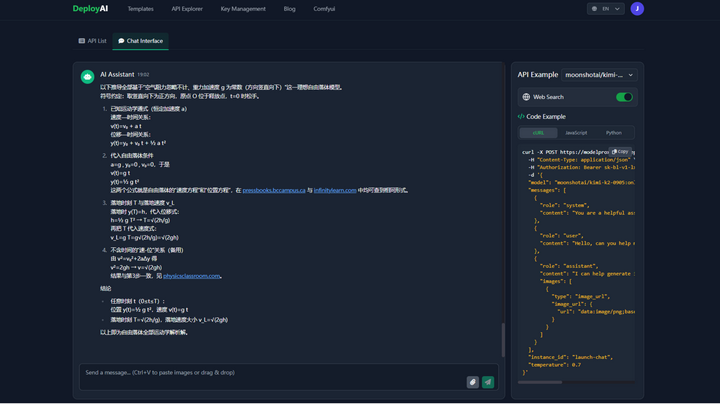Viewport: 720px width, 405px height.
Task: Open the Comfyui nav item
Action: [x=324, y=9]
